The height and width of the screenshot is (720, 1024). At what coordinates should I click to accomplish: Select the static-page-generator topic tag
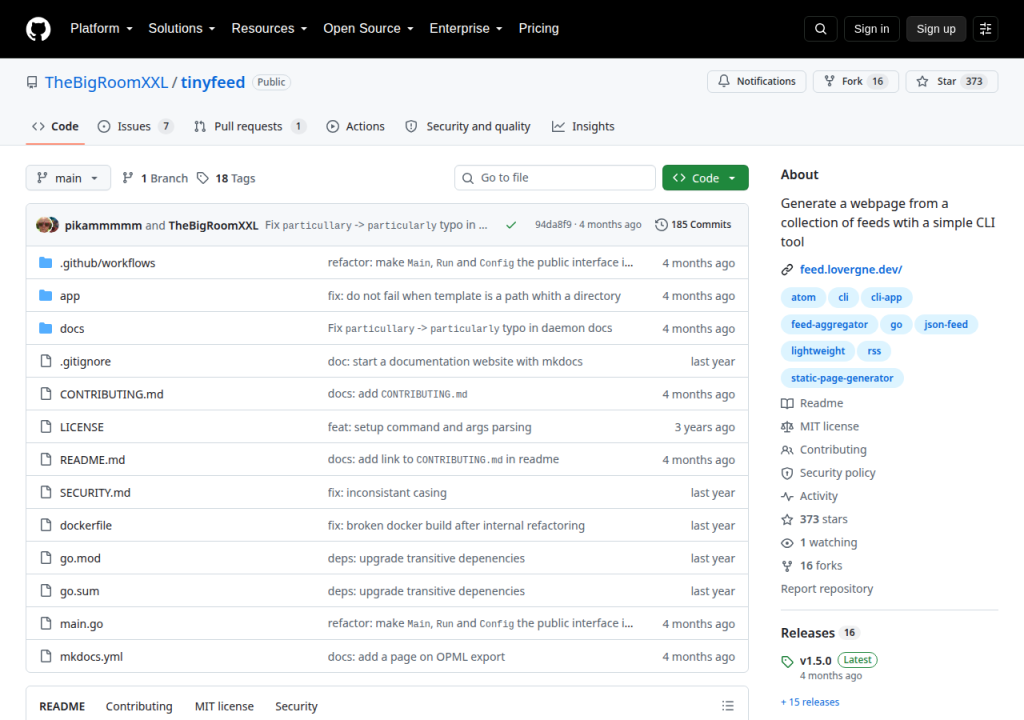[842, 378]
